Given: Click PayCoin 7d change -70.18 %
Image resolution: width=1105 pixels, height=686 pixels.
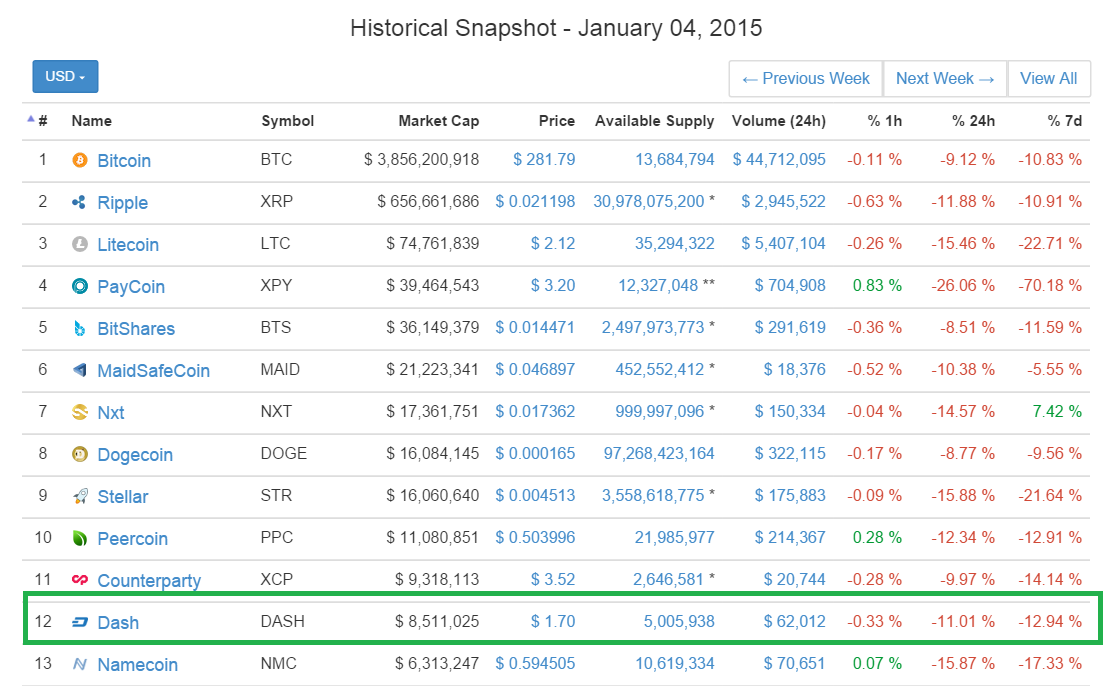Looking at the screenshot, I should [x=1049, y=286].
